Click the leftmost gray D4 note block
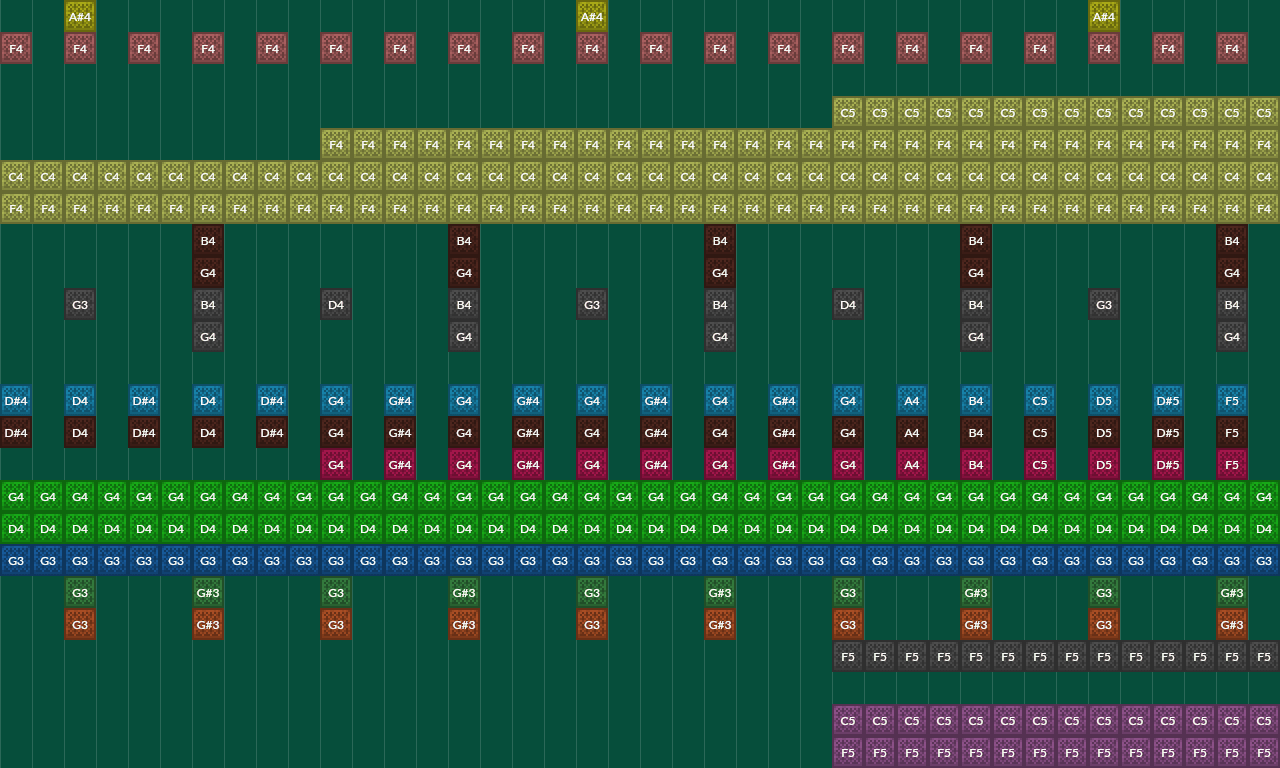Screen dimensions: 1280x768 336,304
